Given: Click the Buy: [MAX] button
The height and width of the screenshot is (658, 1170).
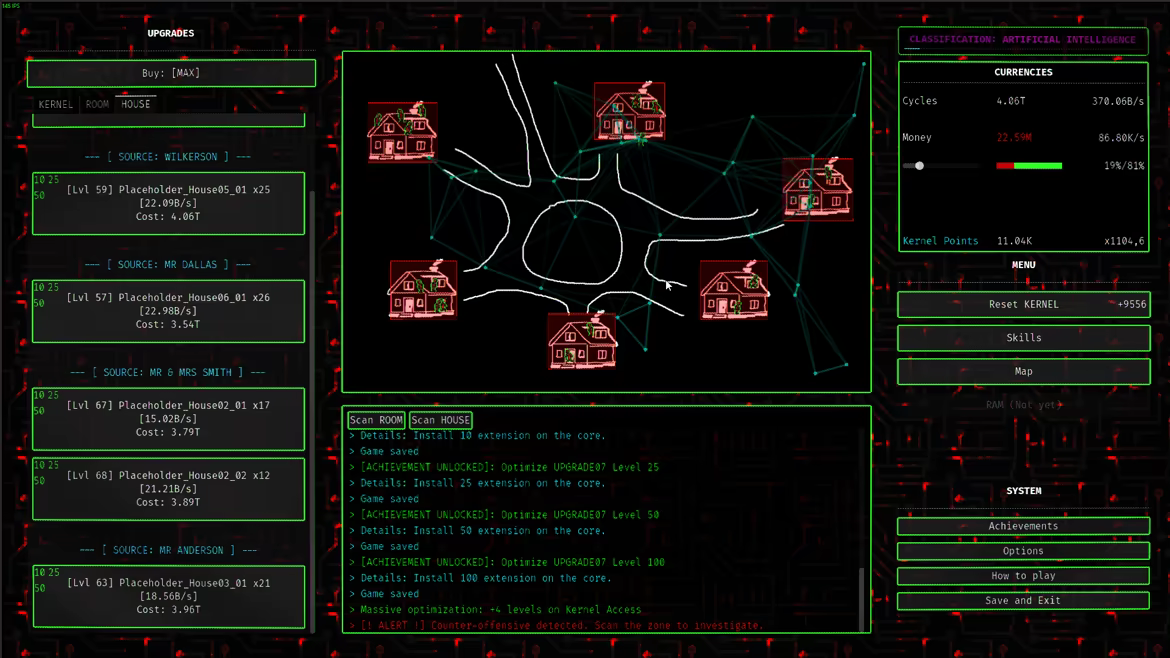Looking at the screenshot, I should click(171, 73).
